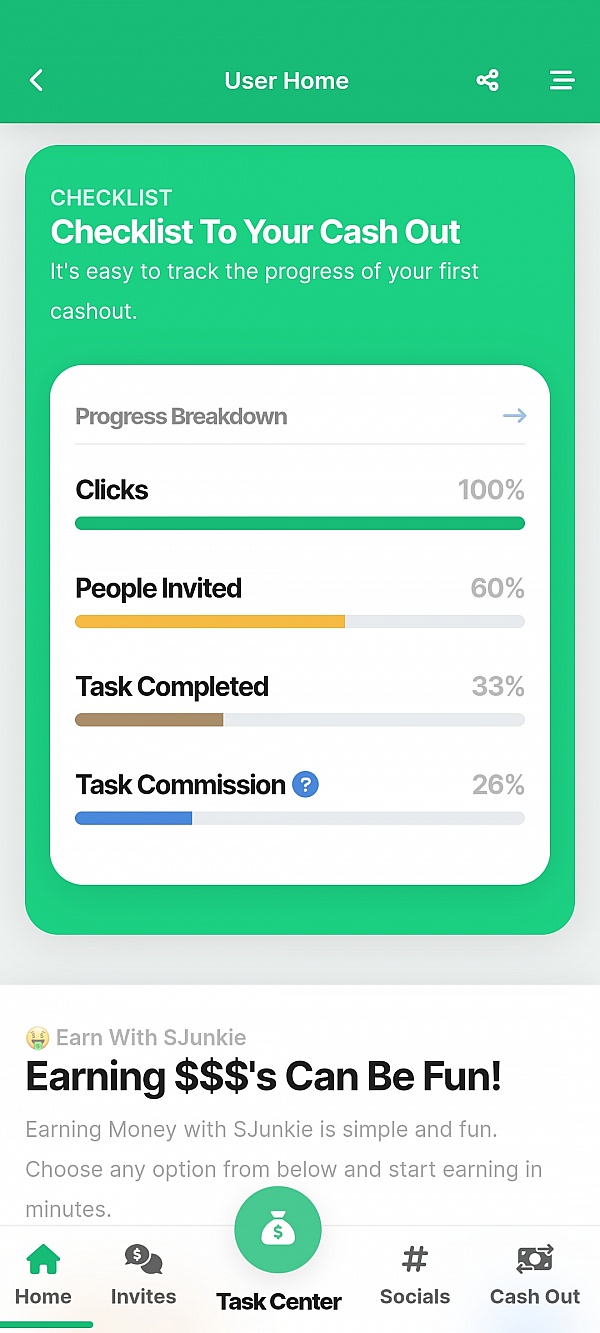Image resolution: width=600 pixels, height=1333 pixels.
Task: Tap the Home house icon
Action: click(x=43, y=1259)
